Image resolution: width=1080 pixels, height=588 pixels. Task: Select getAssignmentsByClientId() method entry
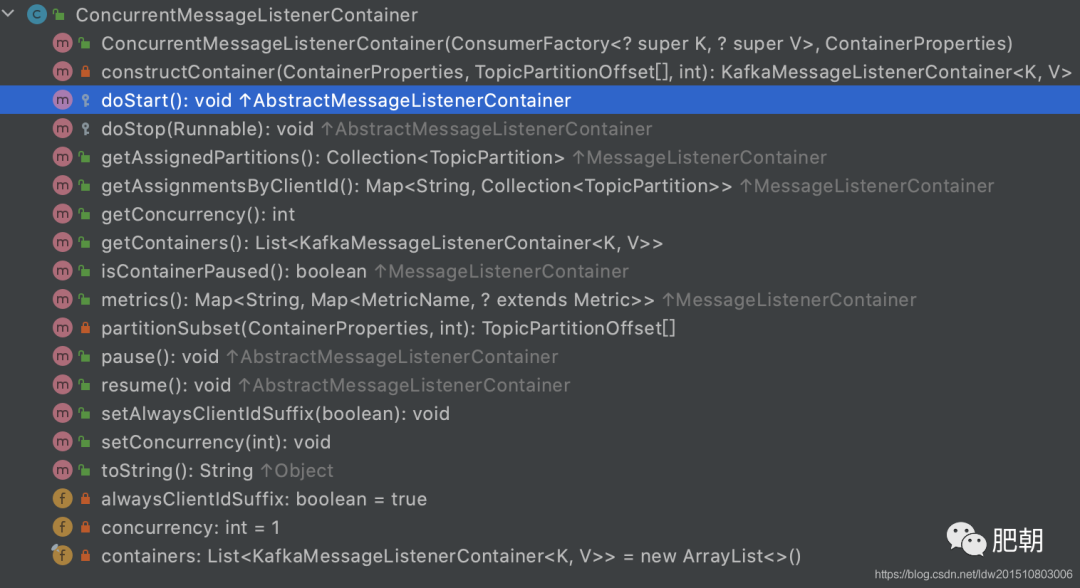click(416, 186)
